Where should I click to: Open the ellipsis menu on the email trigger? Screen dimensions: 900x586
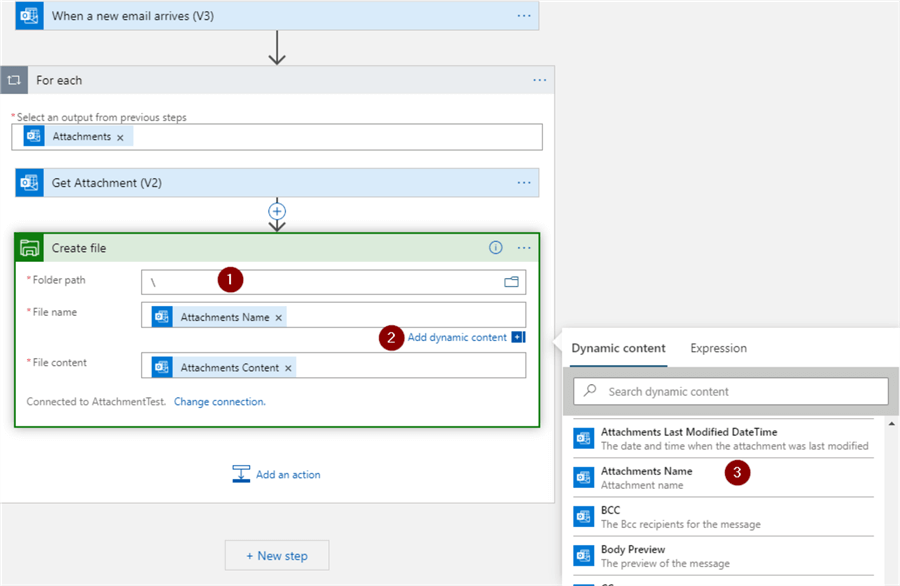pos(524,16)
